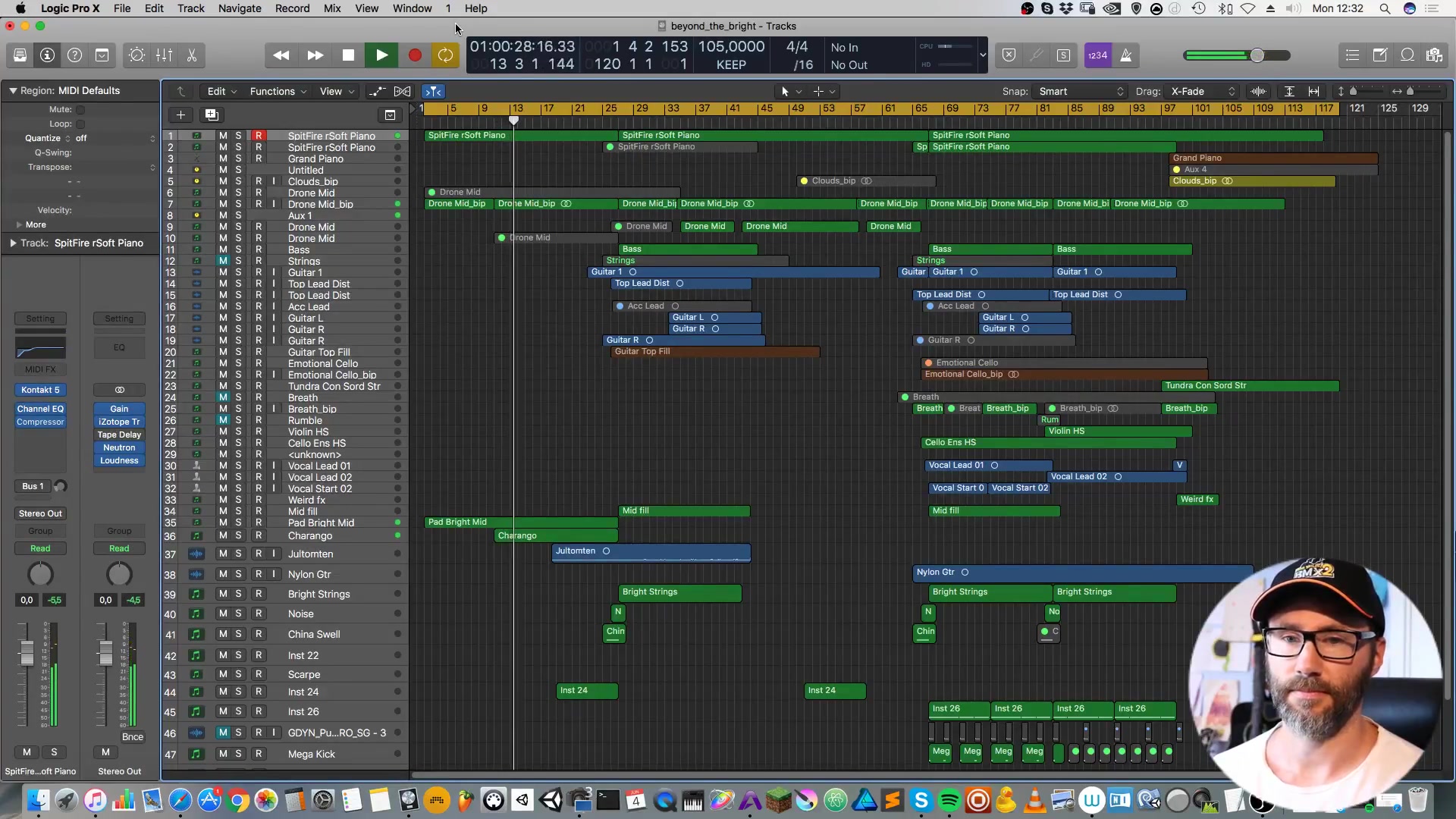
Task: Open the Editors (scissors) icon
Action: pyautogui.click(x=192, y=55)
